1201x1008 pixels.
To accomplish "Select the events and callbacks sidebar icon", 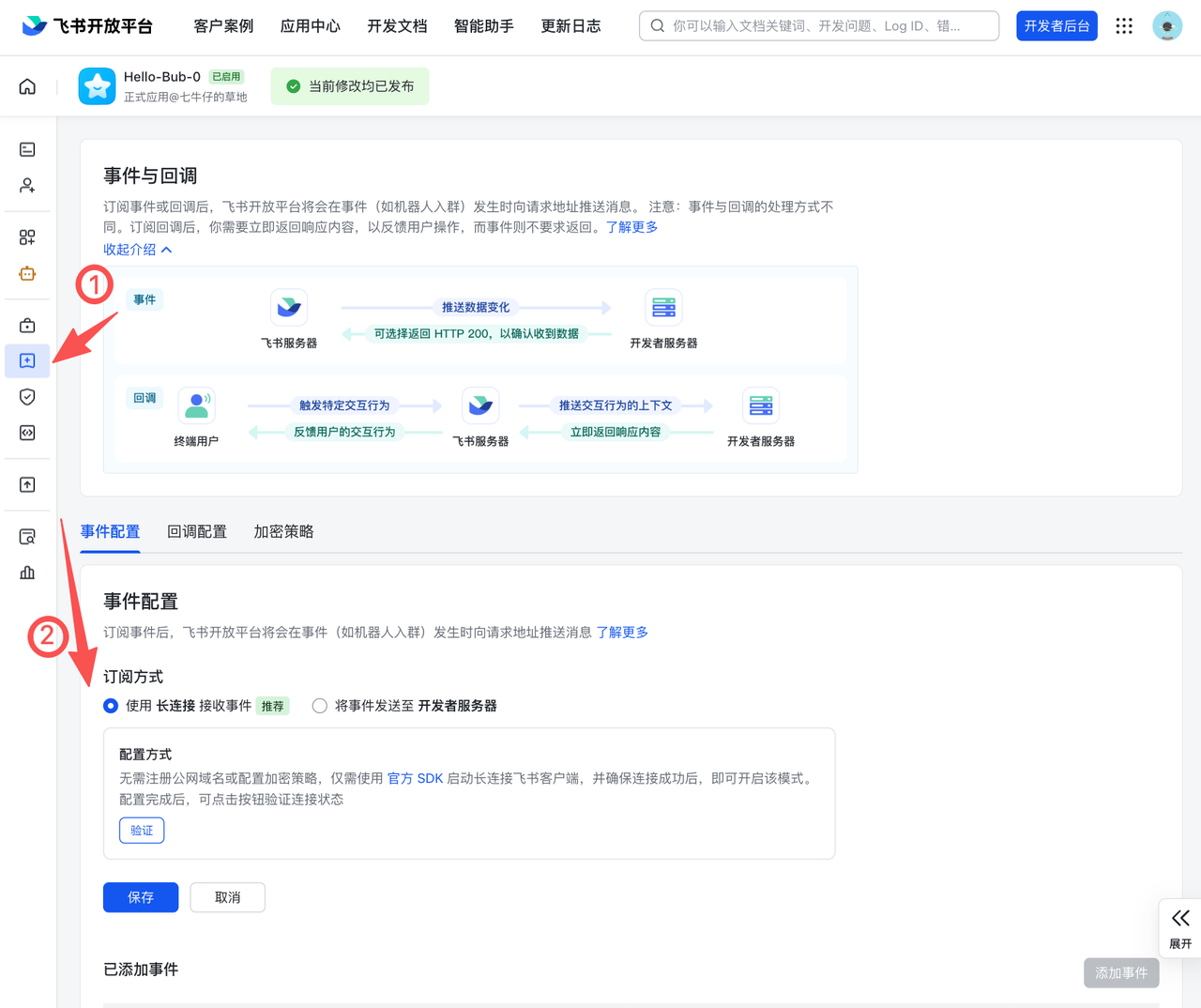I will (27, 361).
